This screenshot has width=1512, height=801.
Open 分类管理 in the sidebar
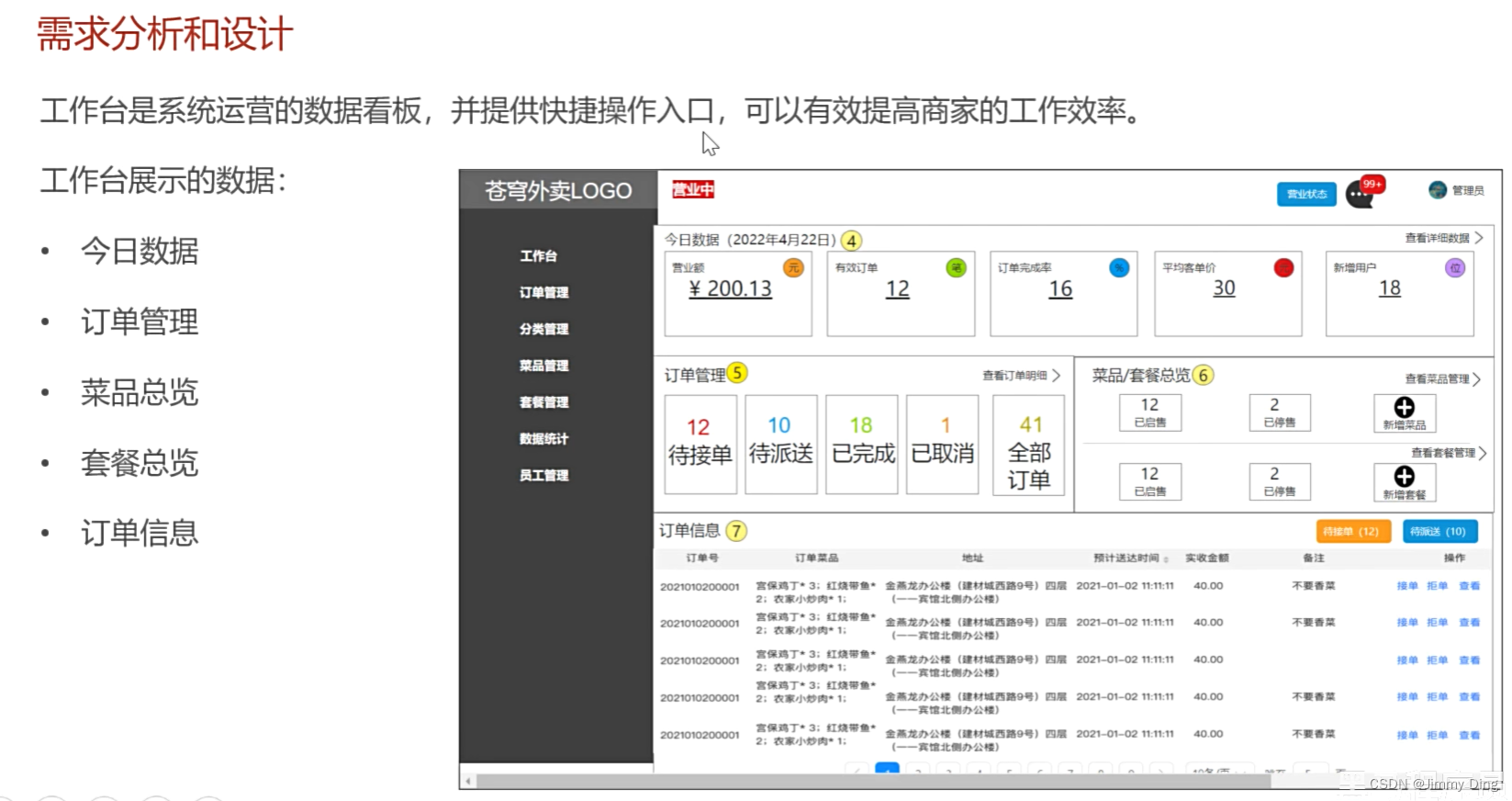543,329
